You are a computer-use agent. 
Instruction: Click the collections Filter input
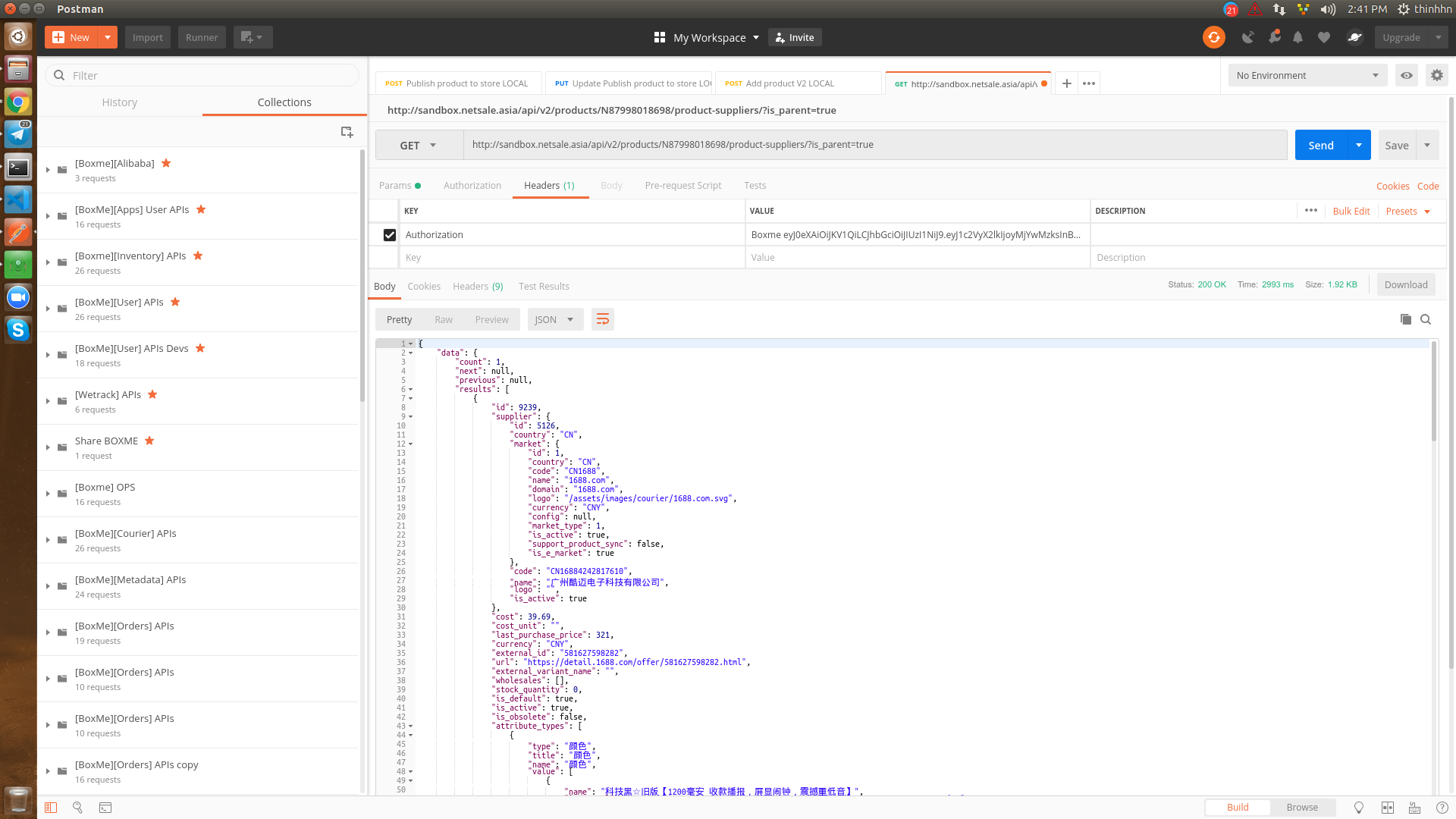[202, 75]
